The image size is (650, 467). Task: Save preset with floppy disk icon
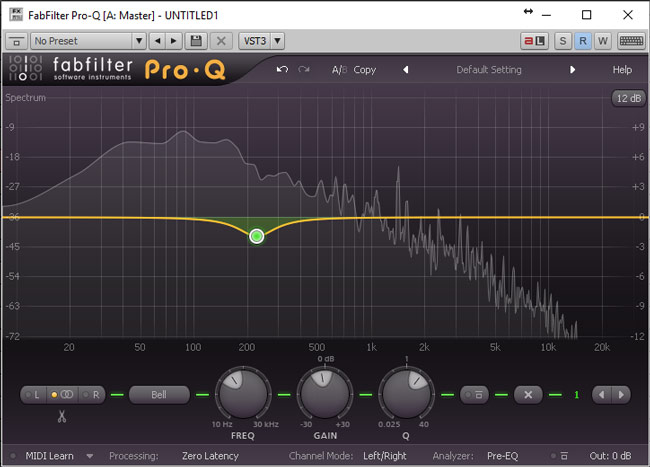point(196,40)
